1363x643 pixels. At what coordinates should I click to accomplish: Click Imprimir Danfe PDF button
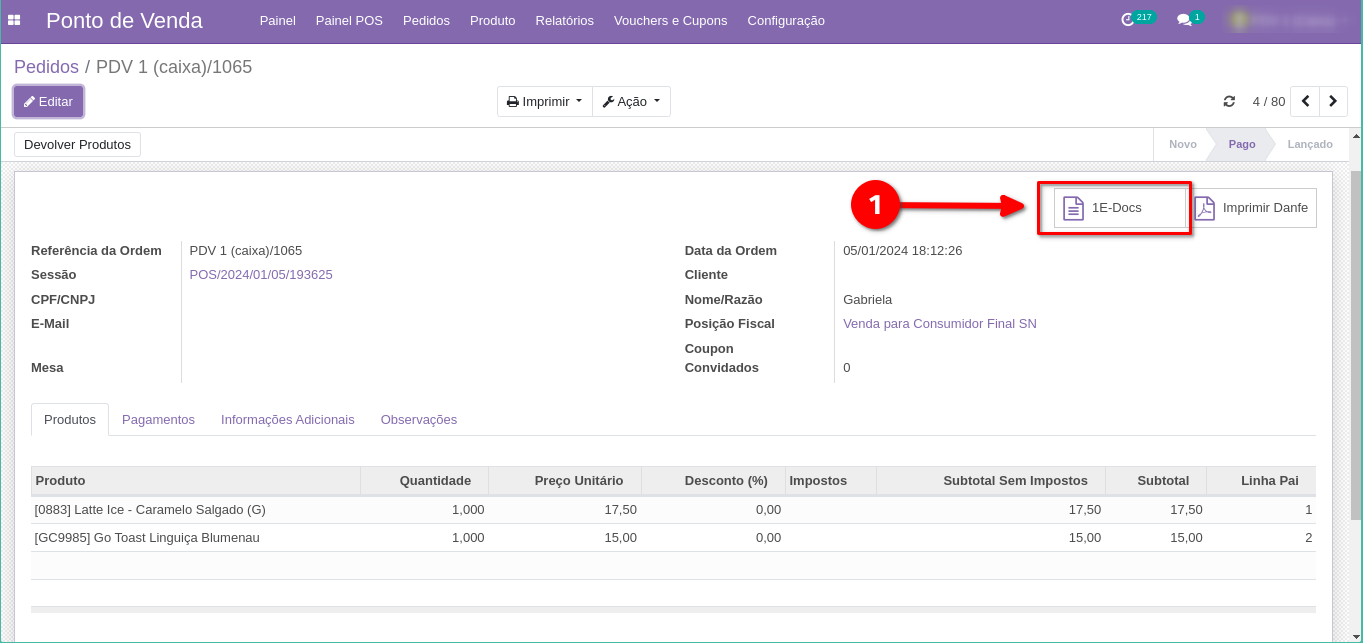pyautogui.click(x=1253, y=208)
